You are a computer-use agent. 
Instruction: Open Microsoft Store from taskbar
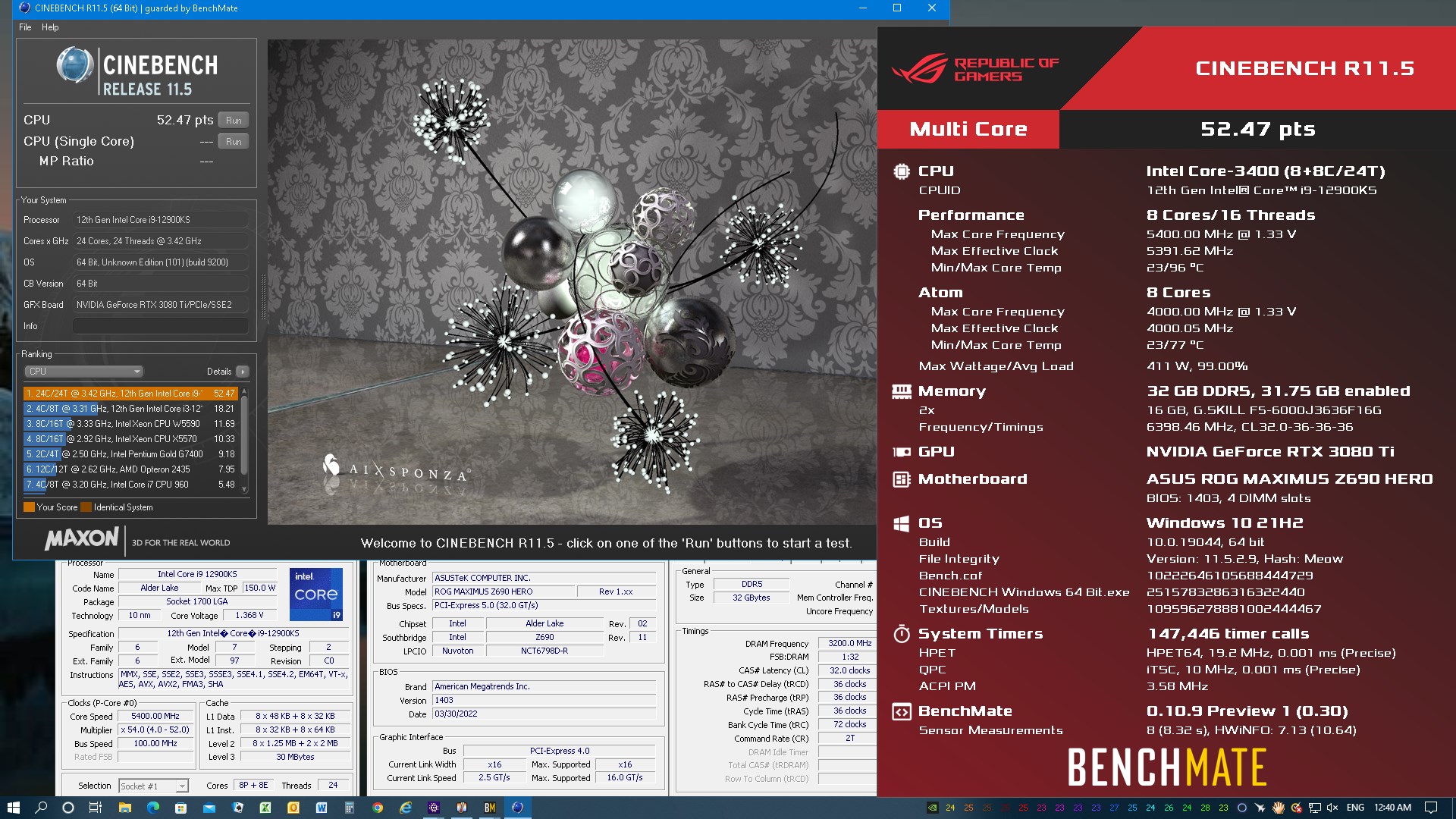point(181,808)
